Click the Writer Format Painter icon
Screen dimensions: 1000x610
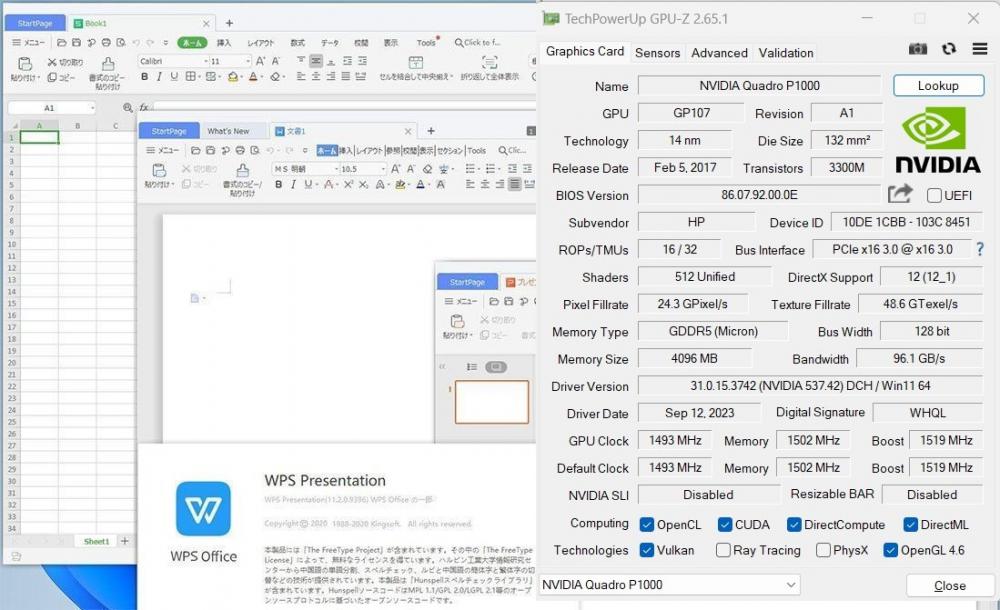click(242, 171)
